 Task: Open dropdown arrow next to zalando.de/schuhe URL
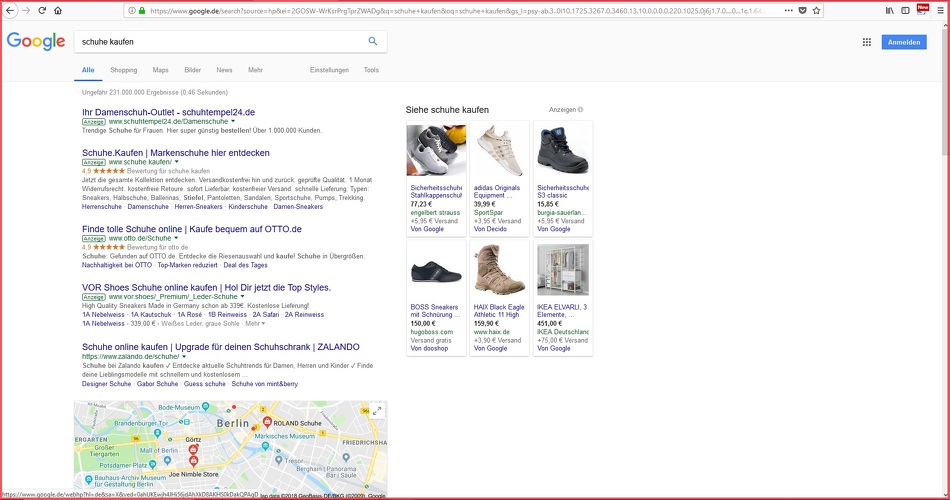click(184, 356)
